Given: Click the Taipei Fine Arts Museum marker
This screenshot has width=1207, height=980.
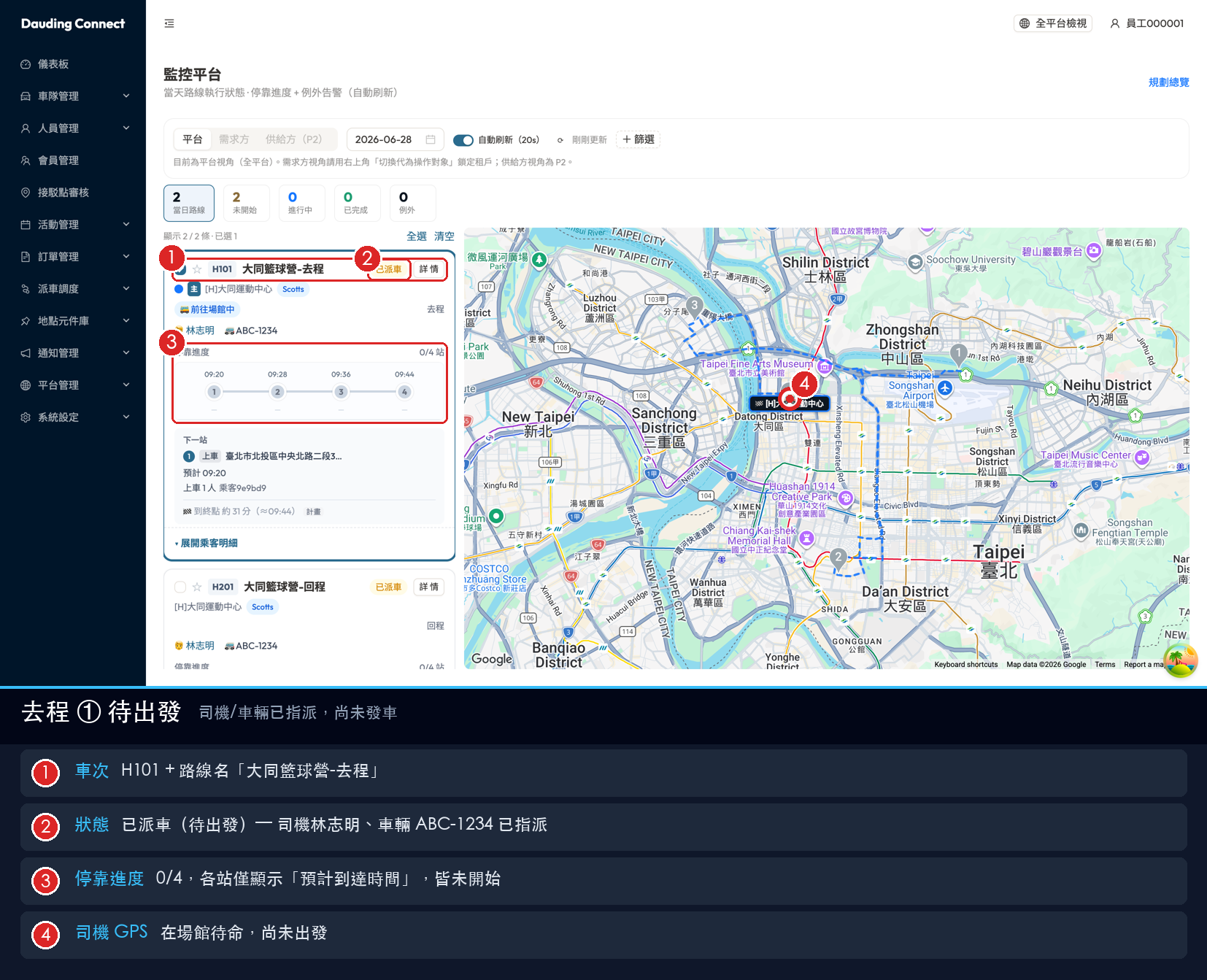Looking at the screenshot, I should pos(824,366).
